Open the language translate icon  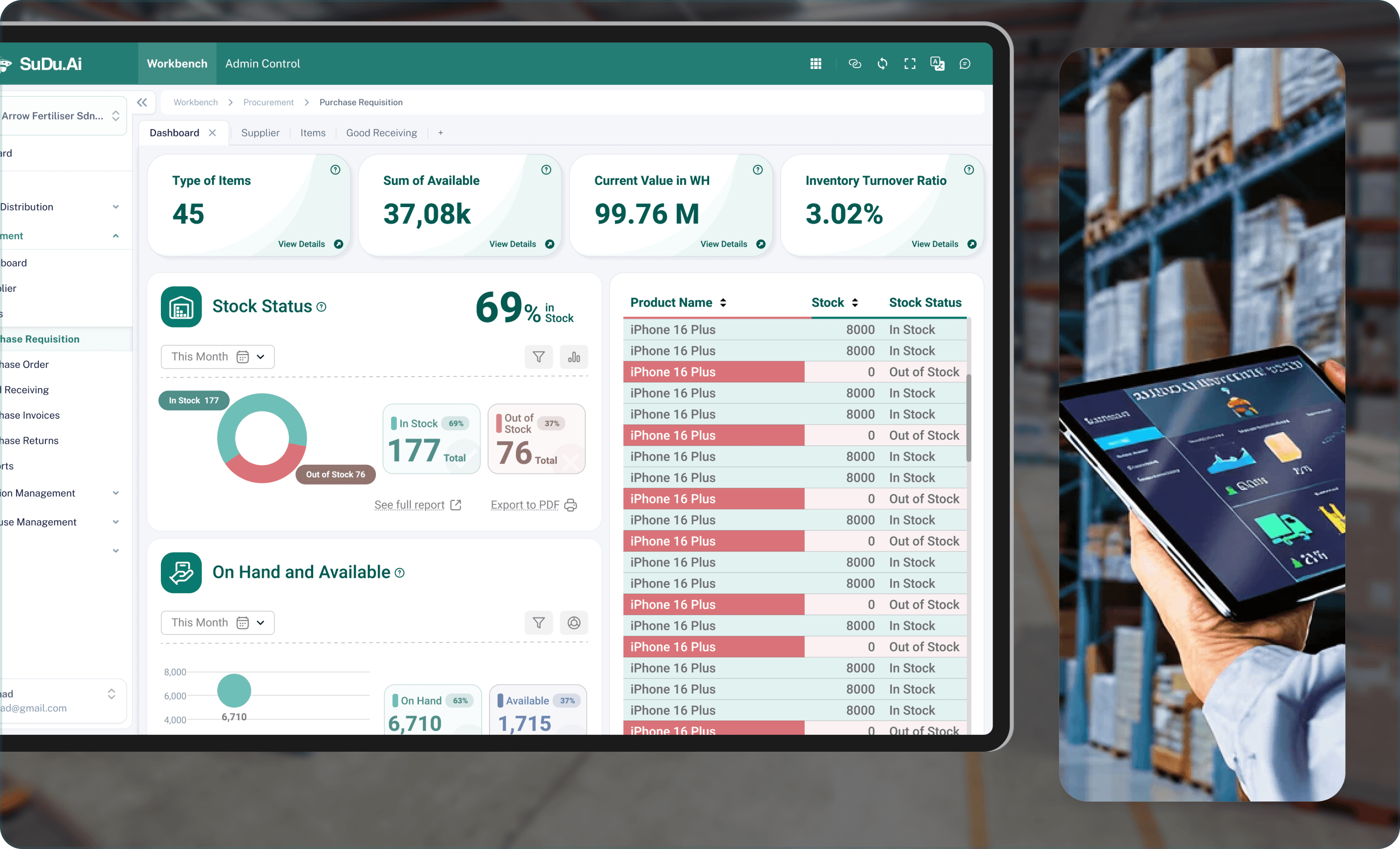click(x=937, y=64)
